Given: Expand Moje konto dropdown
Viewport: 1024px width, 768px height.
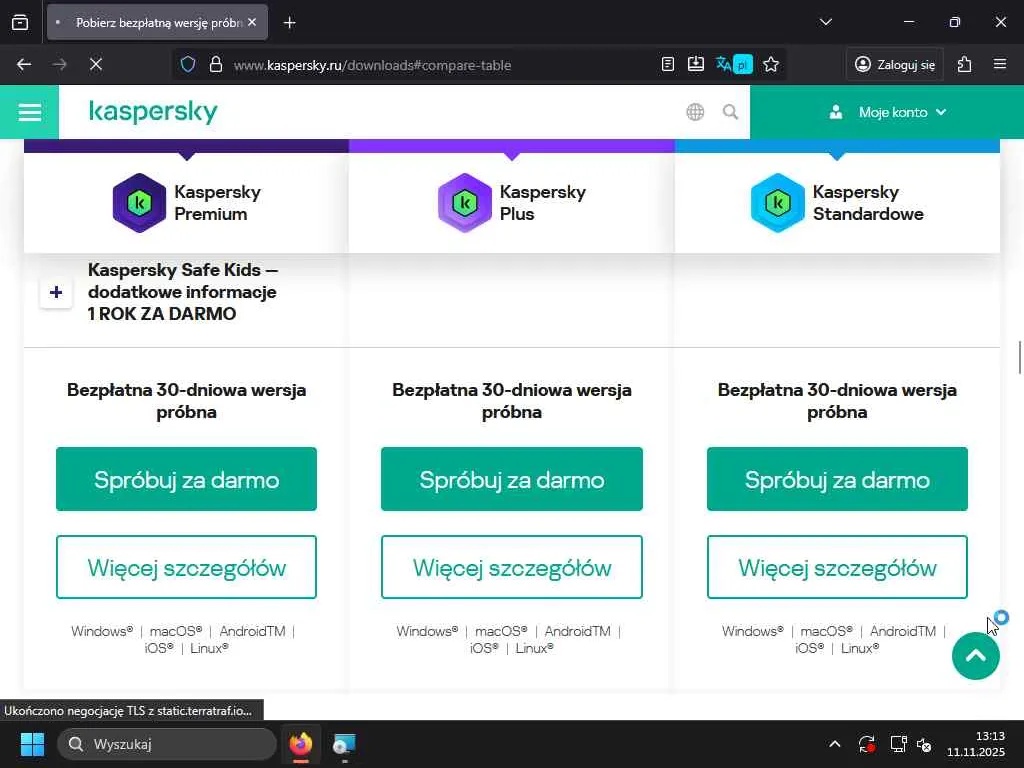Looking at the screenshot, I should coord(887,112).
